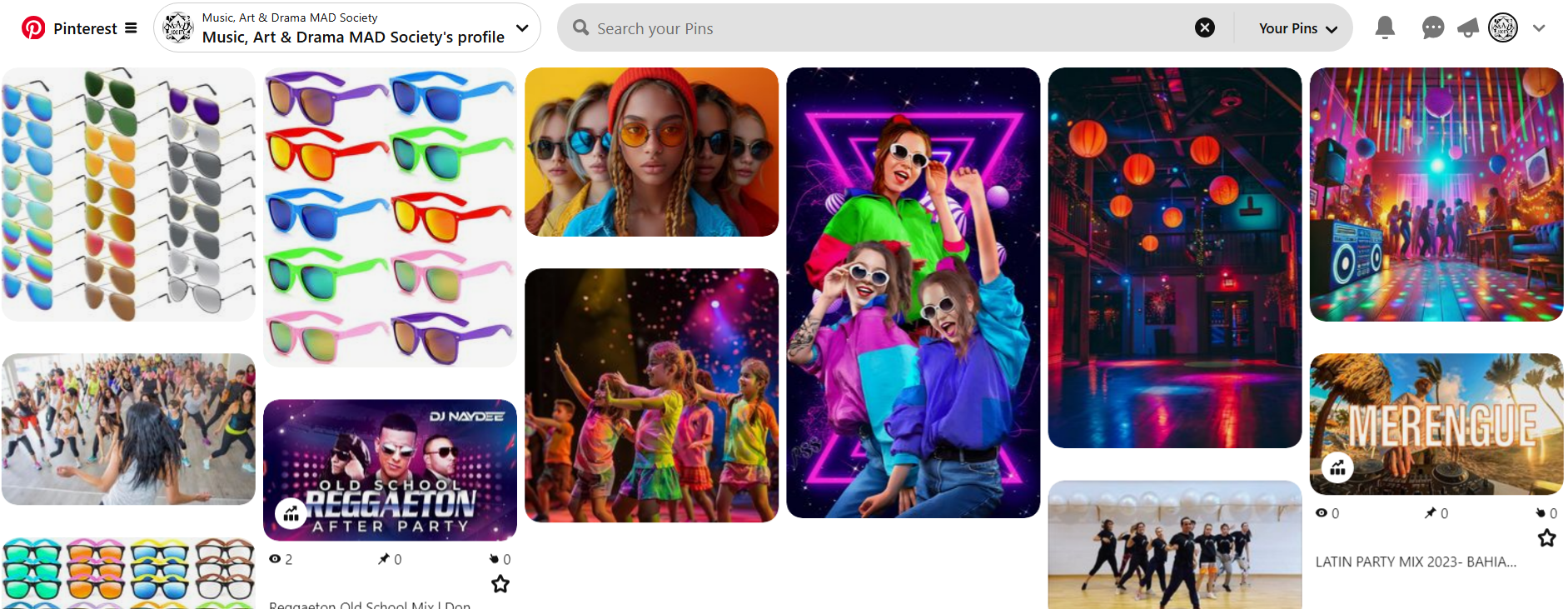Expand the account options chevron at top right

pos(1539,27)
